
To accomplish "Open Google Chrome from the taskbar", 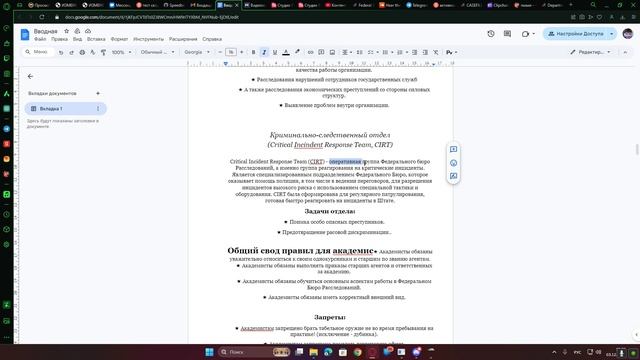I will point(358,352).
